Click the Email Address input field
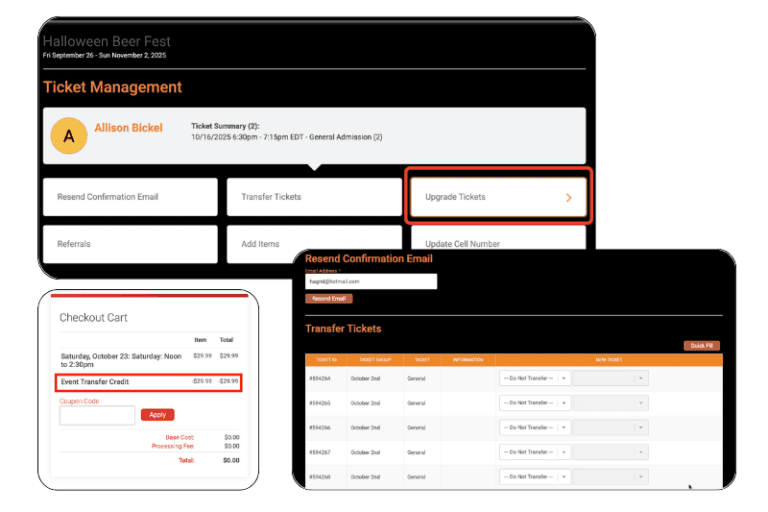This screenshot has width=768, height=512. (371, 282)
